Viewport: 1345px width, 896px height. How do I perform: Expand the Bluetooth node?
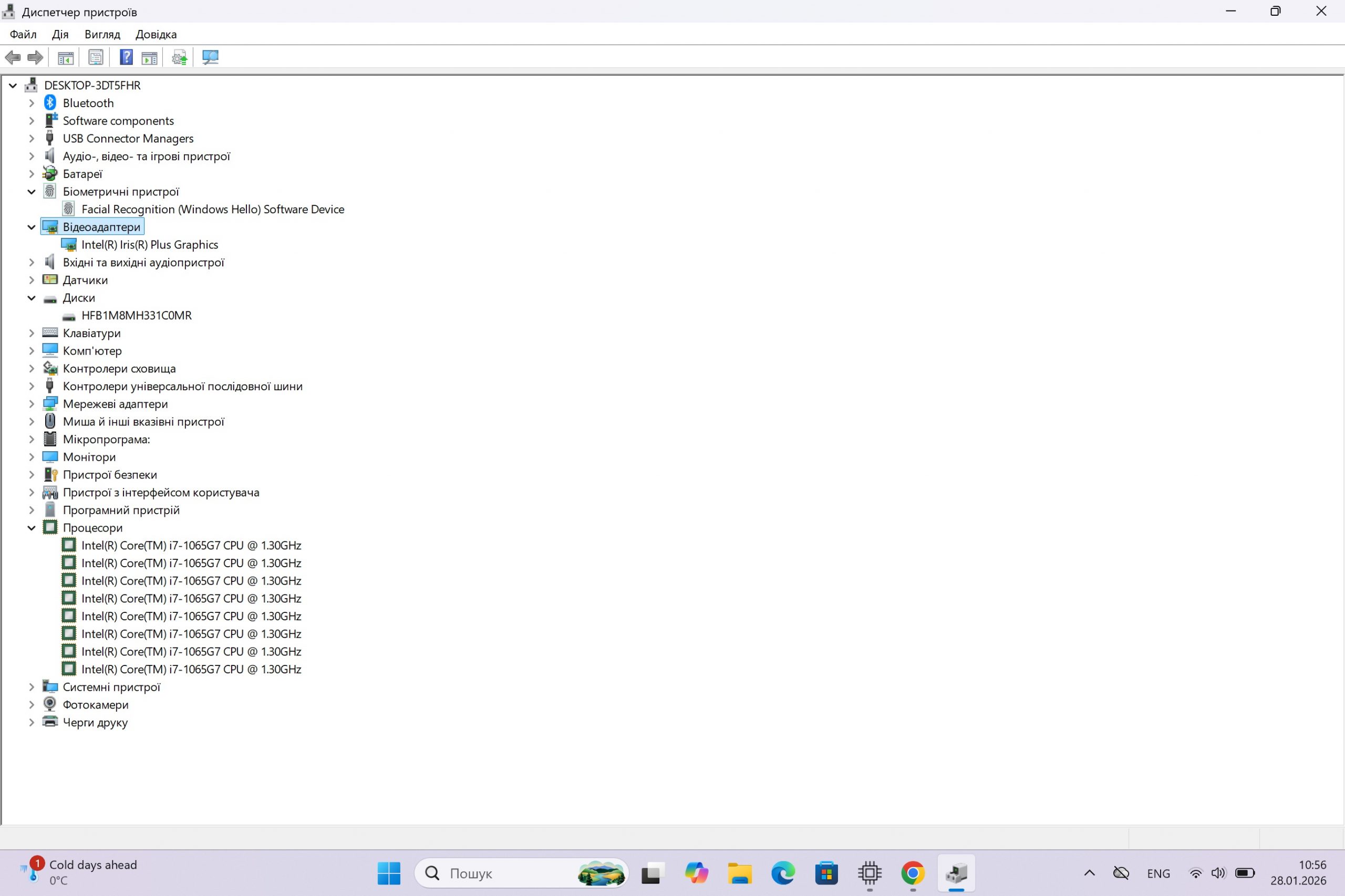32,103
